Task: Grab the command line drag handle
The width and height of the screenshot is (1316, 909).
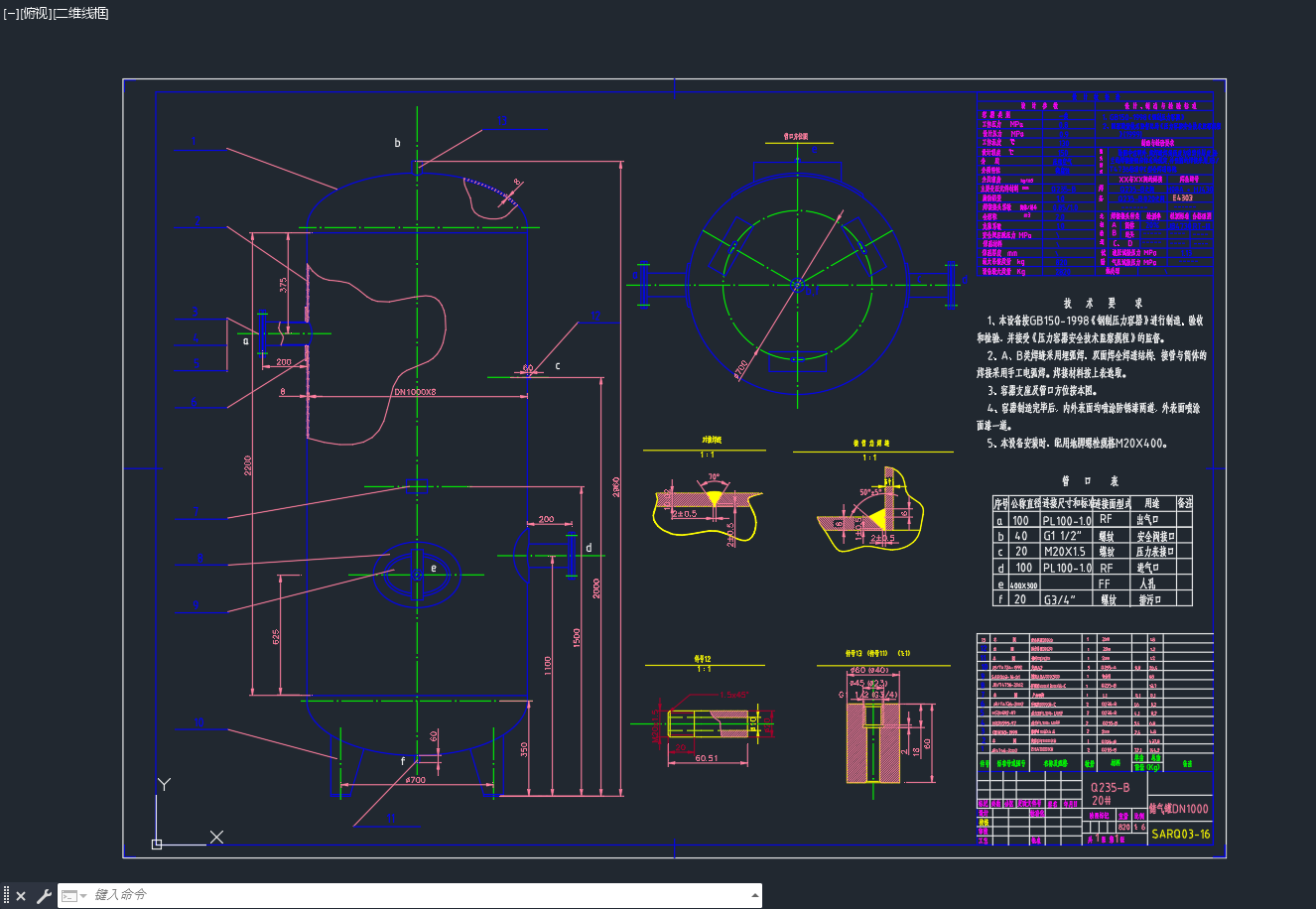Action: pos(6,896)
